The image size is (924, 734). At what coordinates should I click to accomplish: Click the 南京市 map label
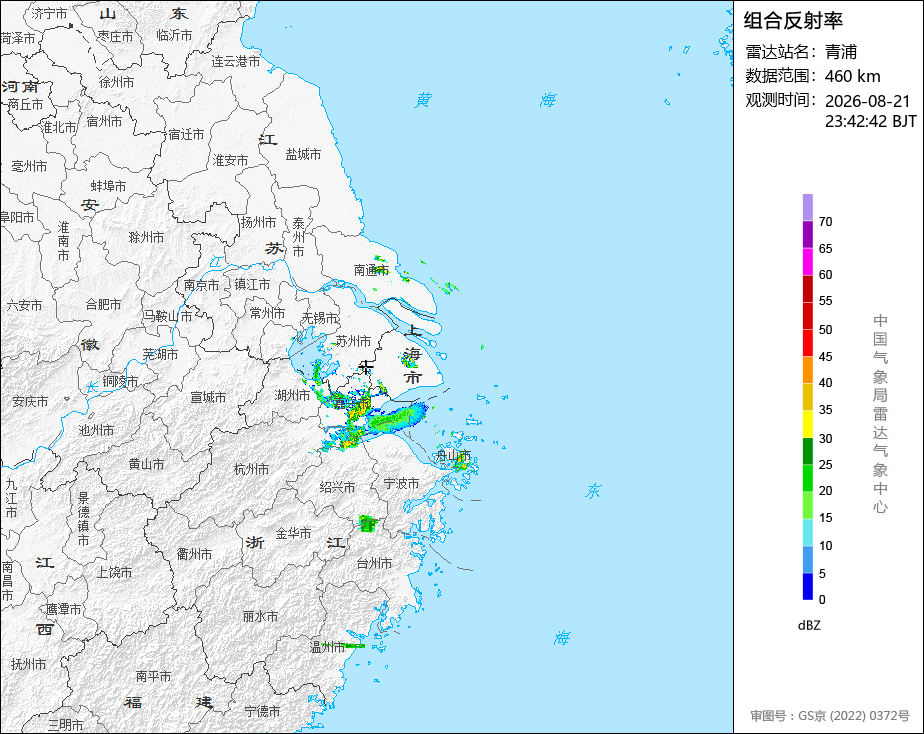tap(202, 285)
